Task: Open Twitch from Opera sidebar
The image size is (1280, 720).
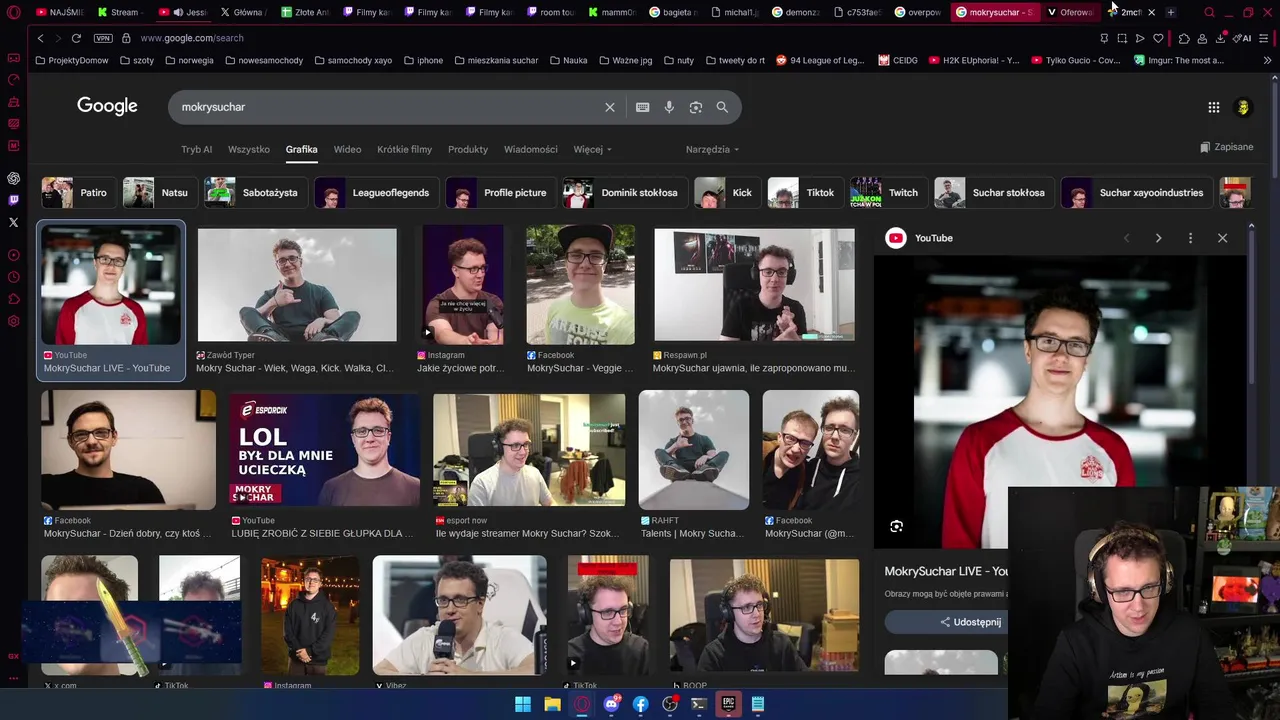Action: click(13, 200)
